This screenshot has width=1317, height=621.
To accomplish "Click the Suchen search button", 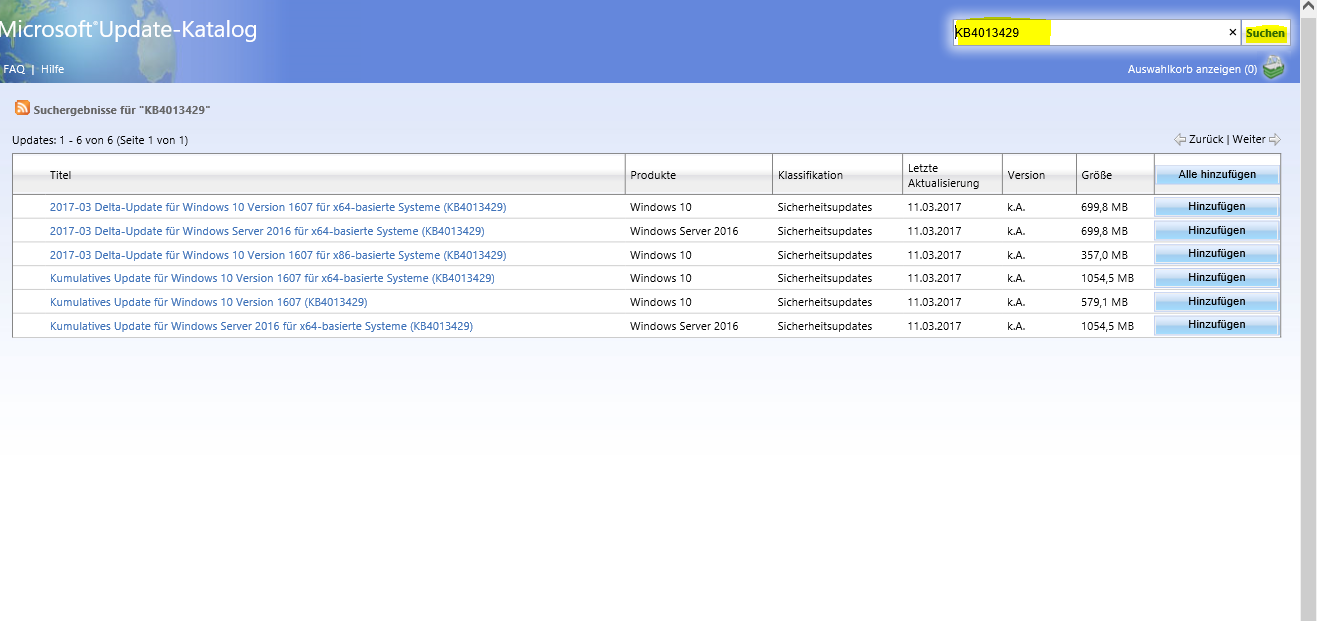I will [1265, 33].
